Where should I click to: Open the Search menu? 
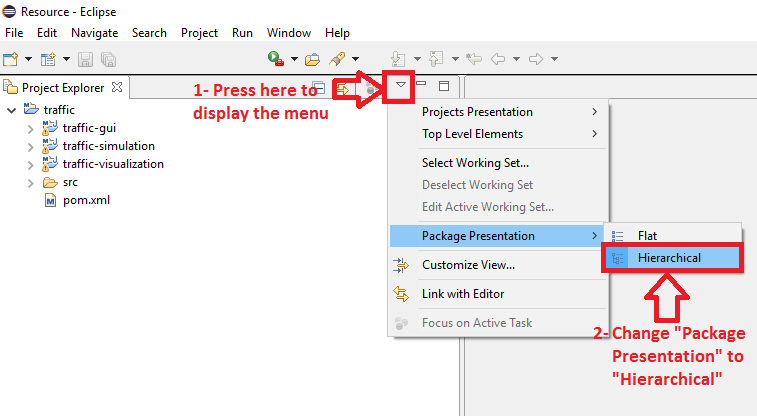pos(149,33)
